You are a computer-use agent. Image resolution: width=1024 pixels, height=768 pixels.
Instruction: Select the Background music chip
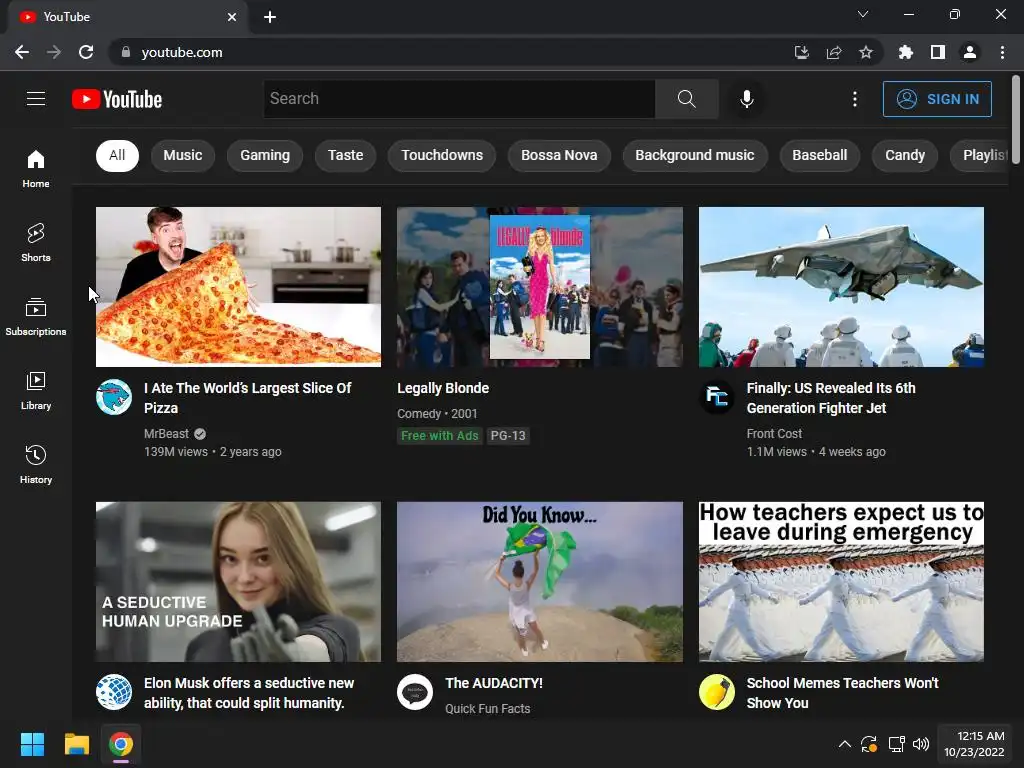pyautogui.click(x=695, y=155)
